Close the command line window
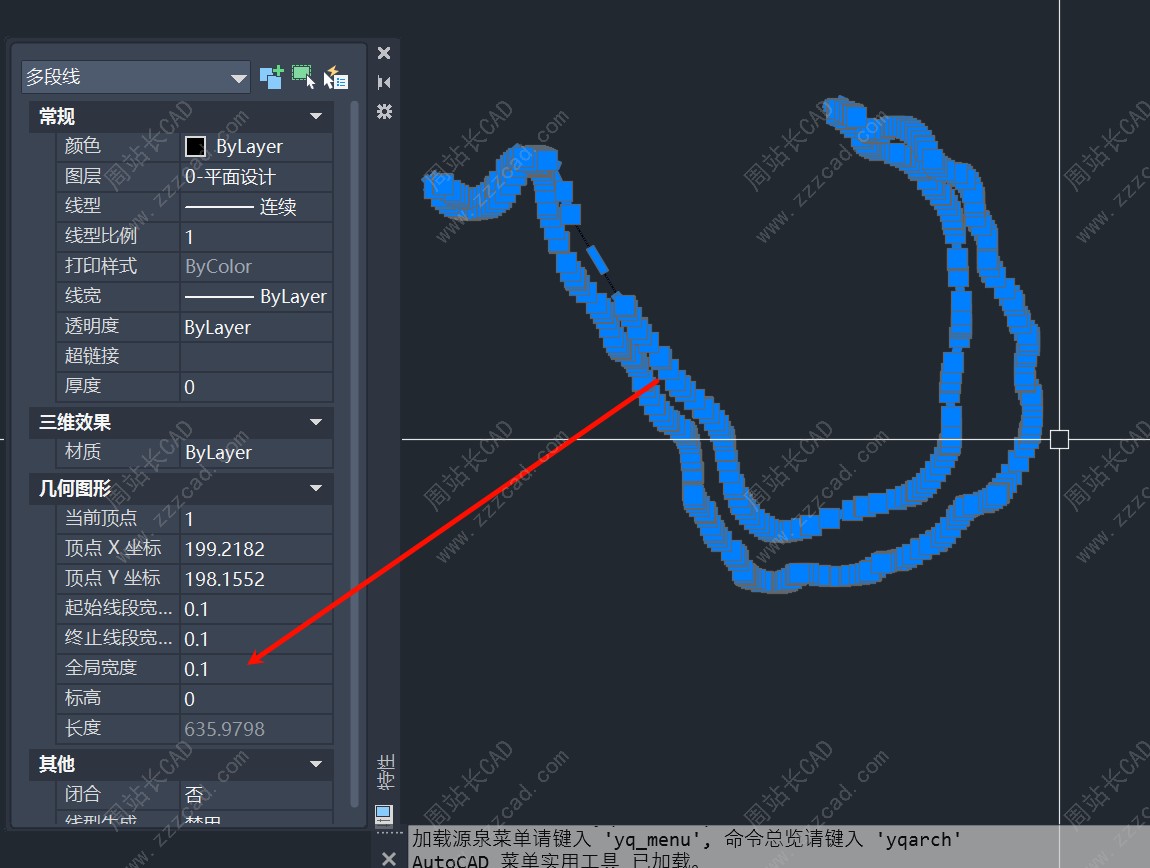Screen dimensions: 1150x868 tap(389, 858)
